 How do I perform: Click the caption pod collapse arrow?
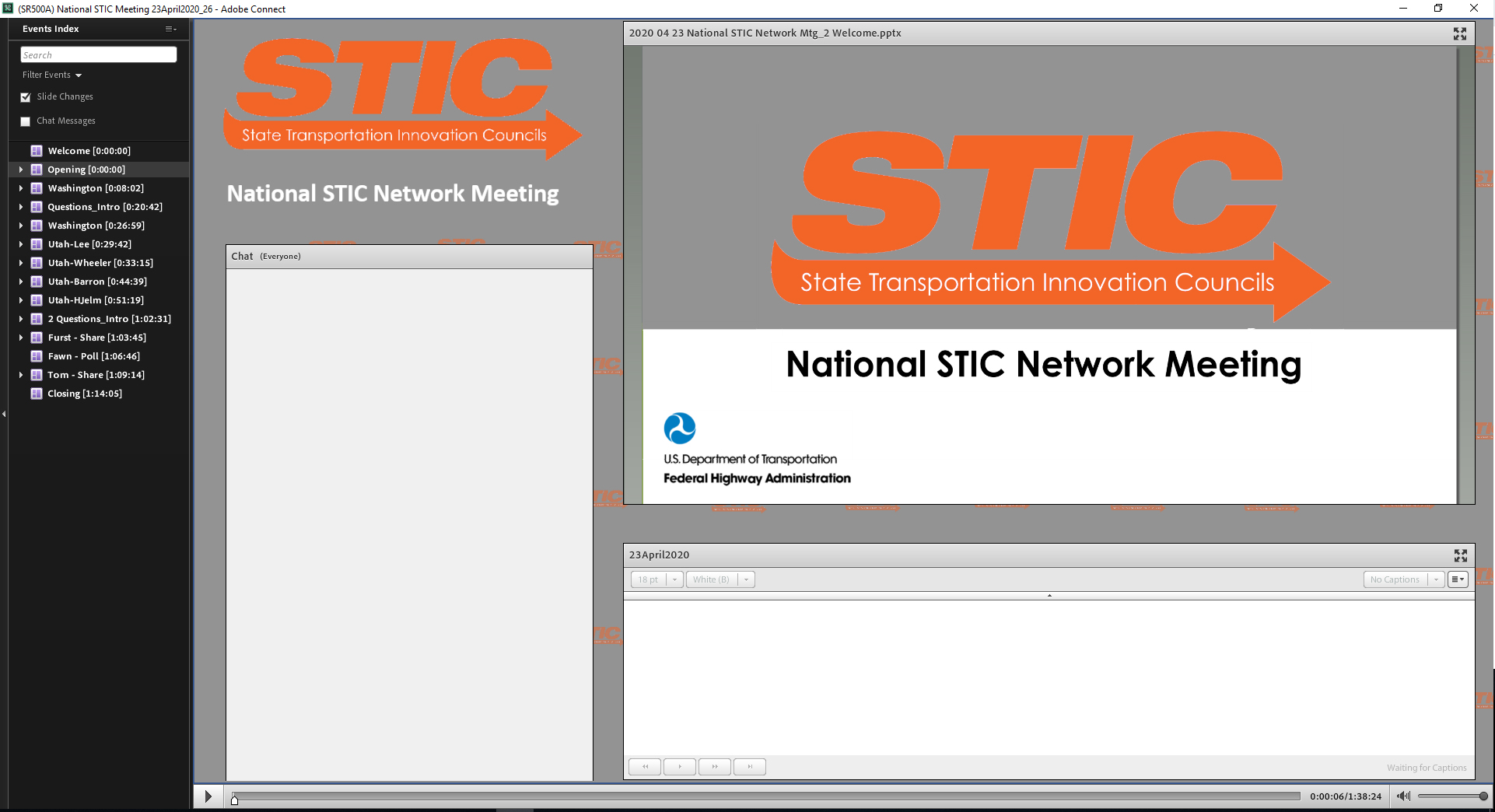1049,596
